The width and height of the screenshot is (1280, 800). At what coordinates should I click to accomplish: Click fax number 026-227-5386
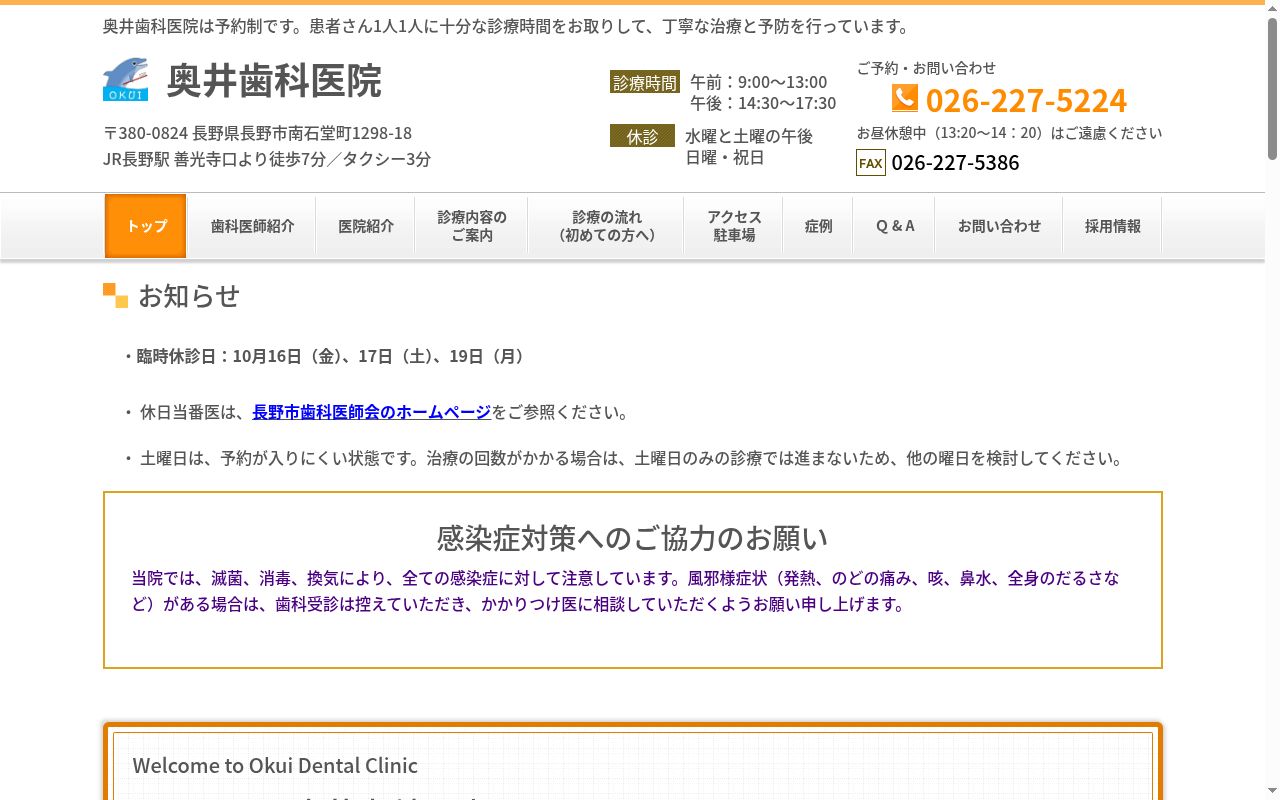tap(955, 163)
